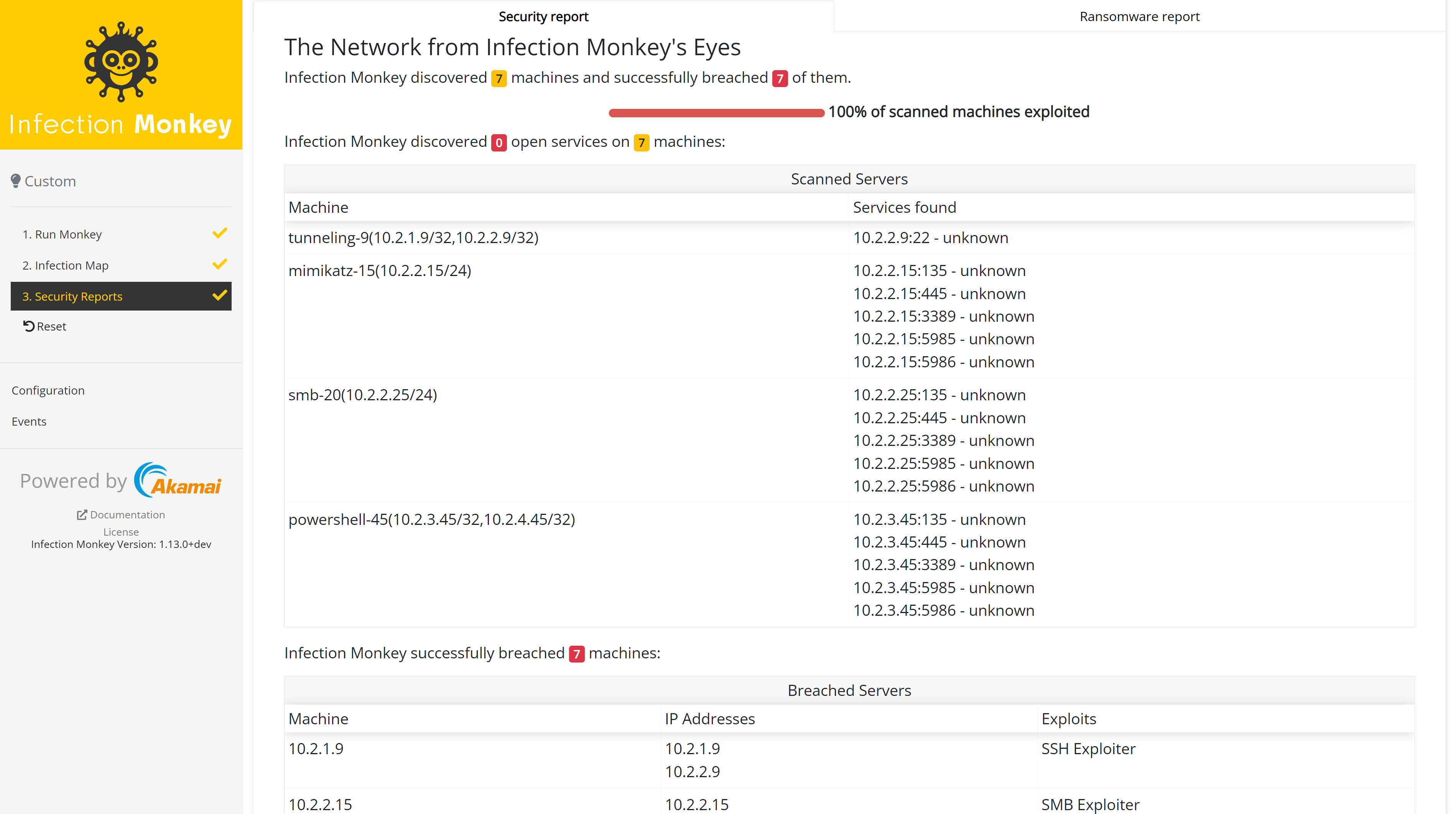
Task: Open the License link
Action: tap(121, 531)
